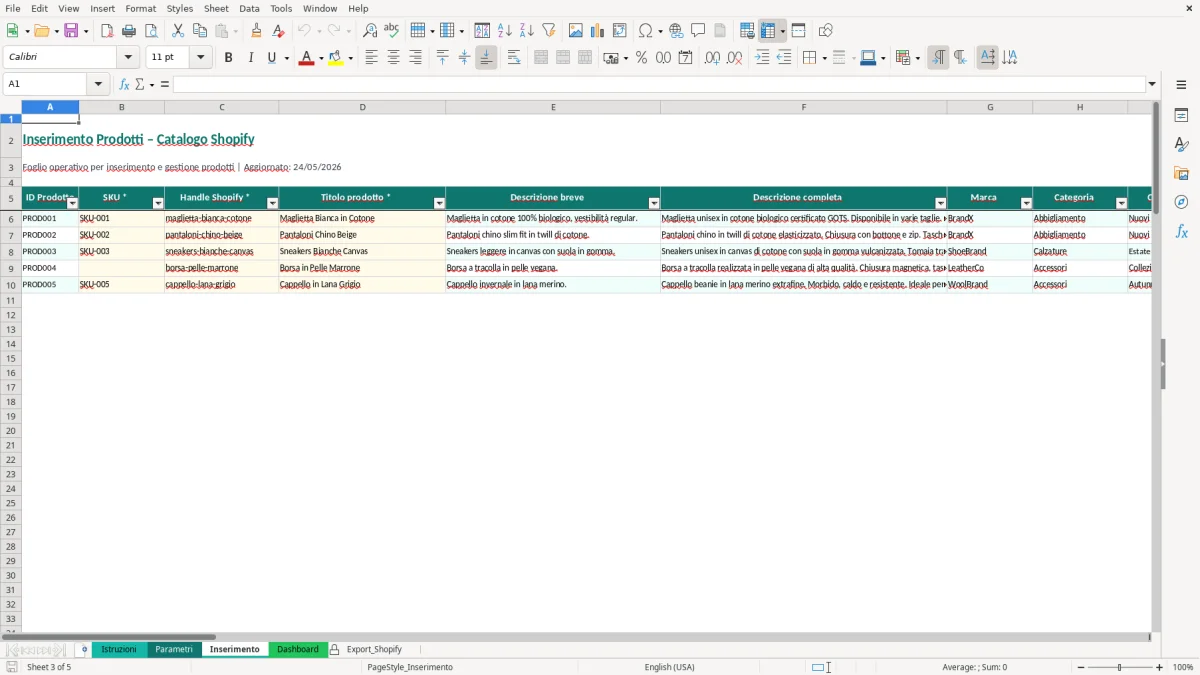
Task: Insert a chart
Action: [x=598, y=31]
